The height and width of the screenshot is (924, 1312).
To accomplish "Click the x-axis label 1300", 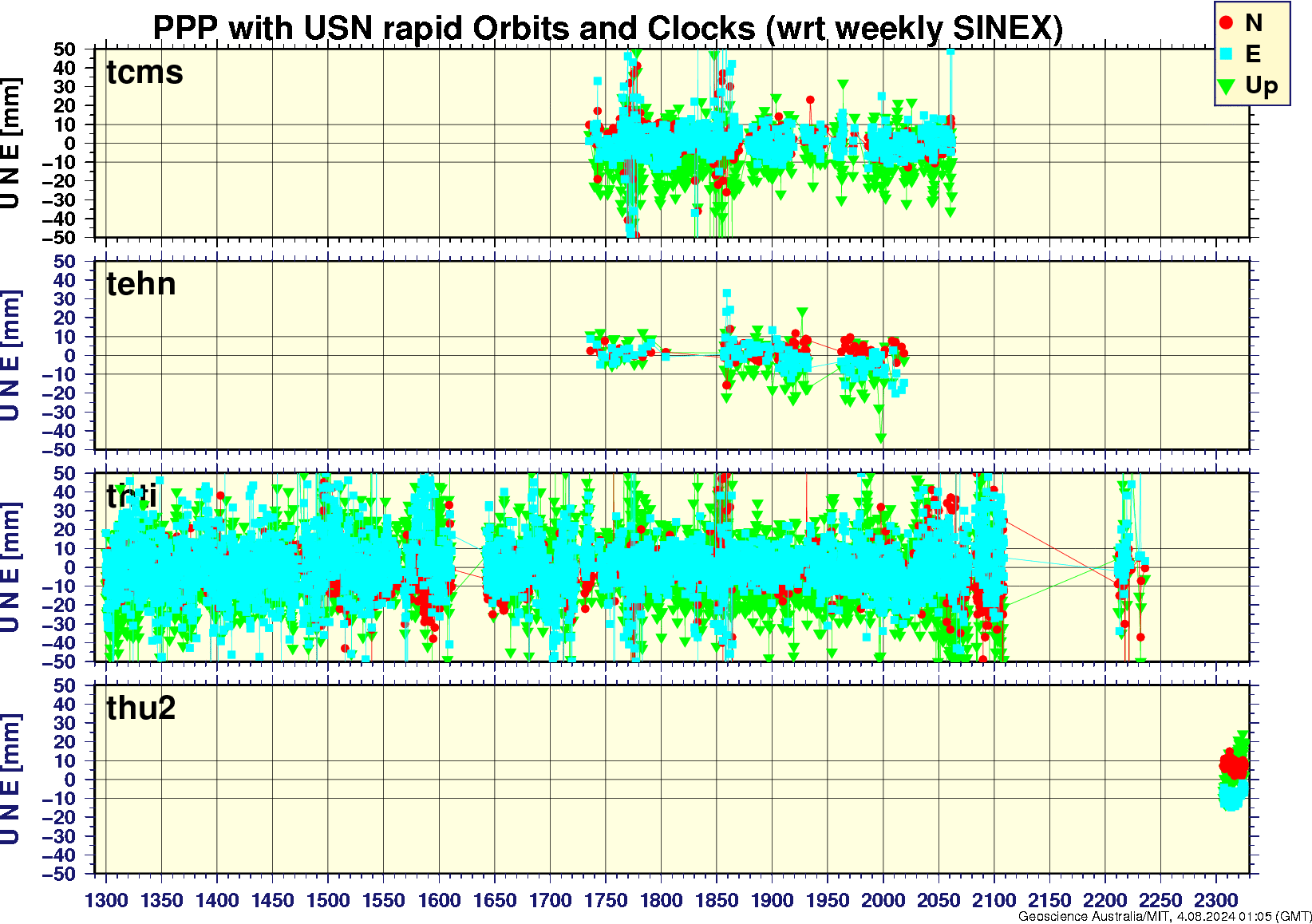I will (x=106, y=900).
